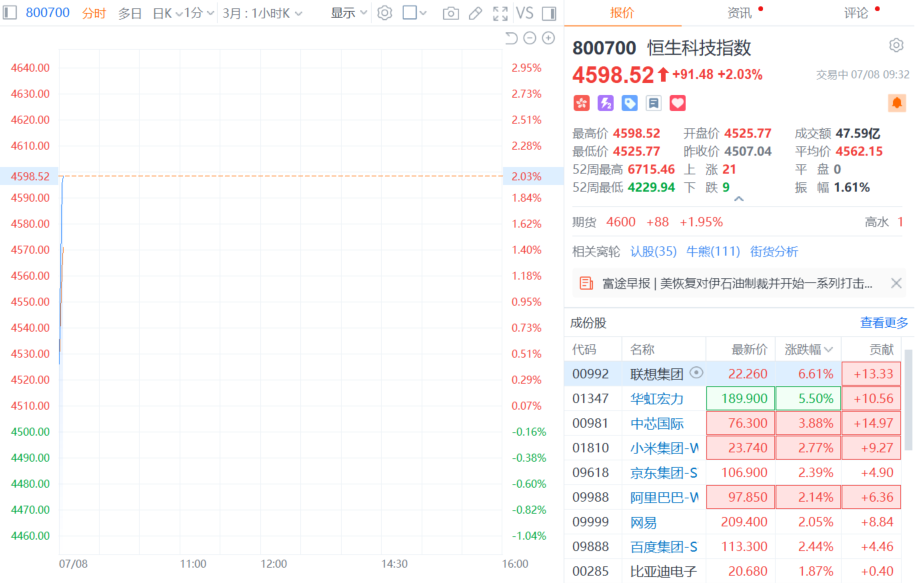Toggle the left sidebar panel icon

point(10,12)
